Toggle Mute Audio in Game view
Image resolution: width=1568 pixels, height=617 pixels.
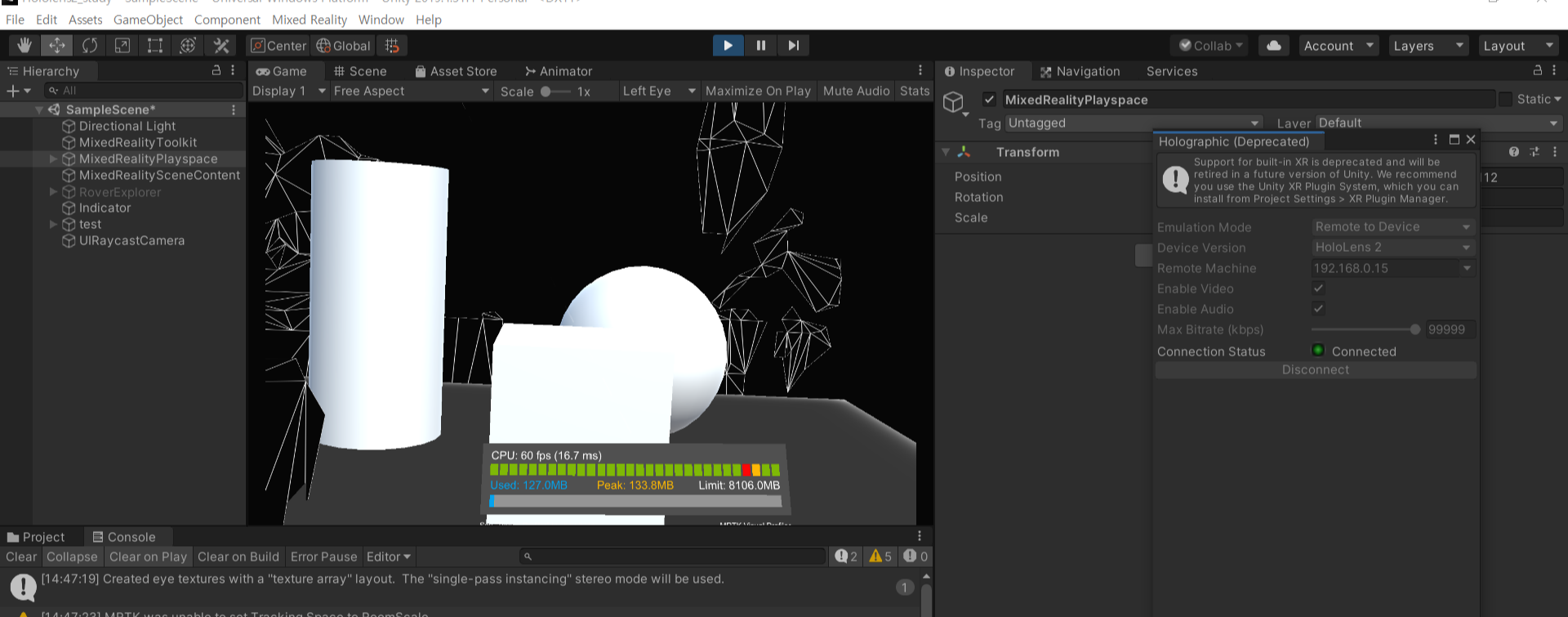[856, 91]
